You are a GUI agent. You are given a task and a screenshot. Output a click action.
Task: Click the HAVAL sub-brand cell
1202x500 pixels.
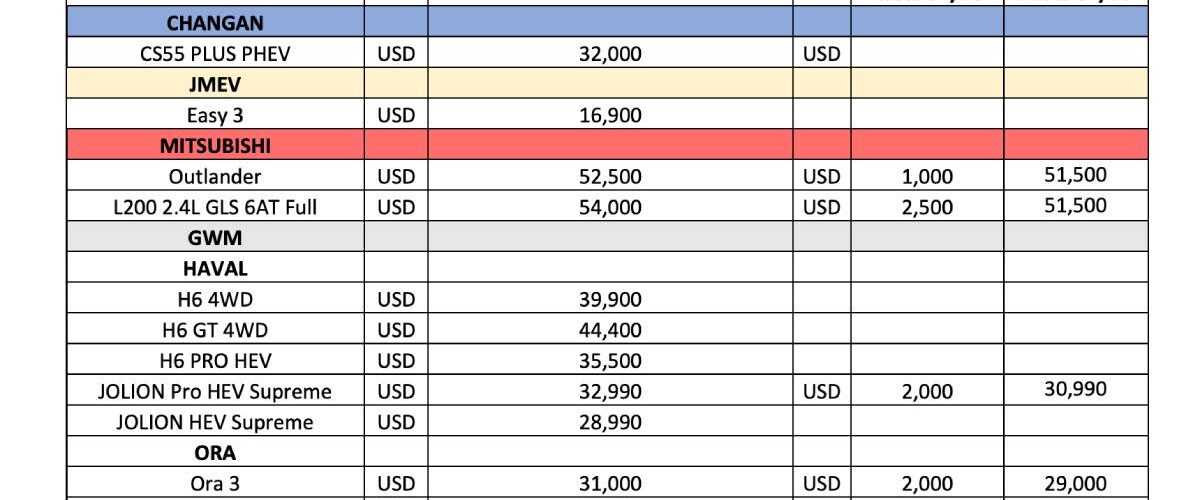coord(215,268)
